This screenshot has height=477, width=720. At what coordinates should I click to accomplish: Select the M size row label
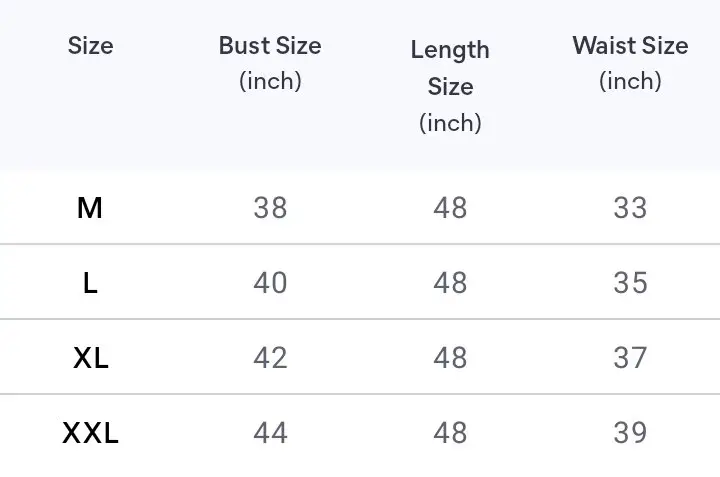[x=90, y=208]
